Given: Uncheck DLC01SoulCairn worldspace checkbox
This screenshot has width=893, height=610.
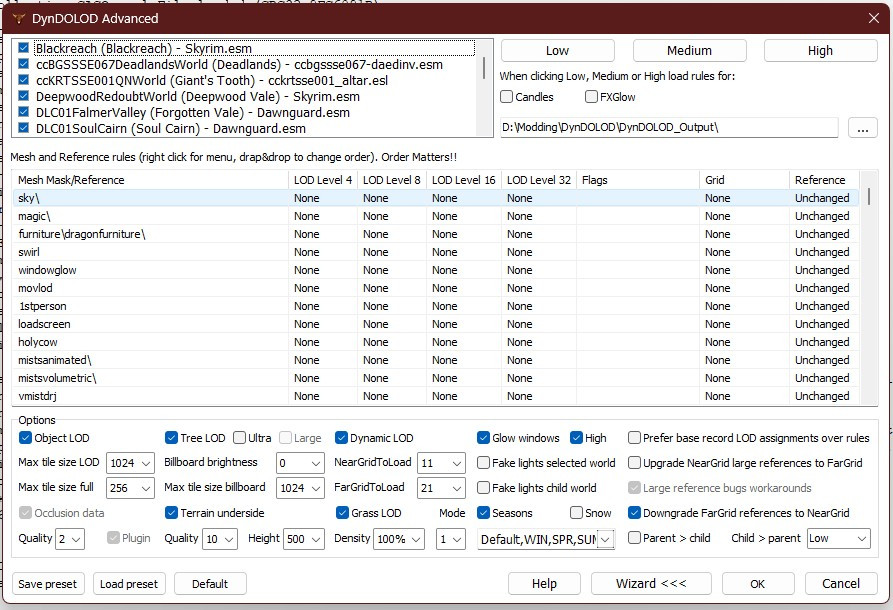Looking at the screenshot, I should pos(23,128).
